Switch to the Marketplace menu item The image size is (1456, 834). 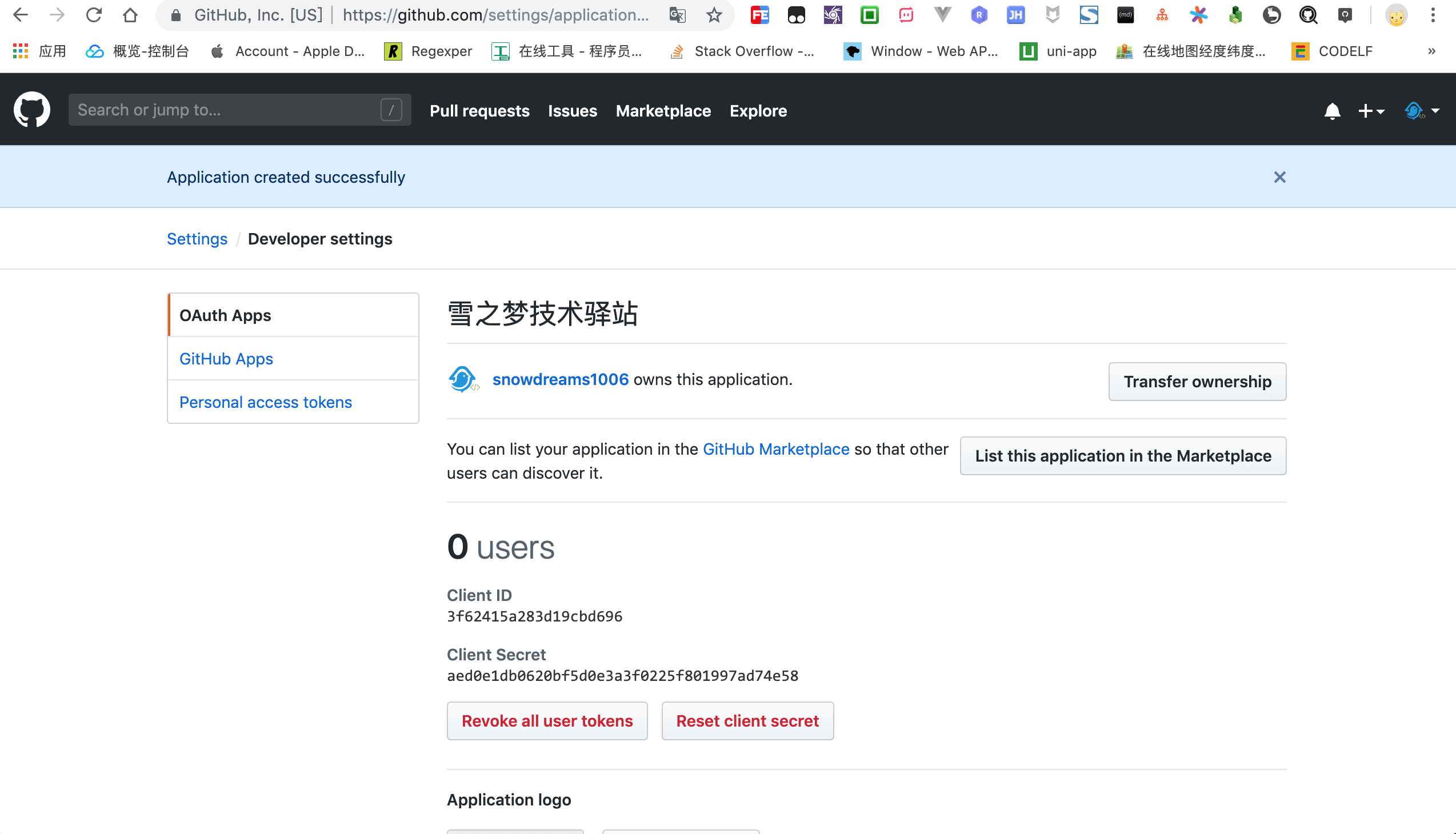tap(663, 111)
